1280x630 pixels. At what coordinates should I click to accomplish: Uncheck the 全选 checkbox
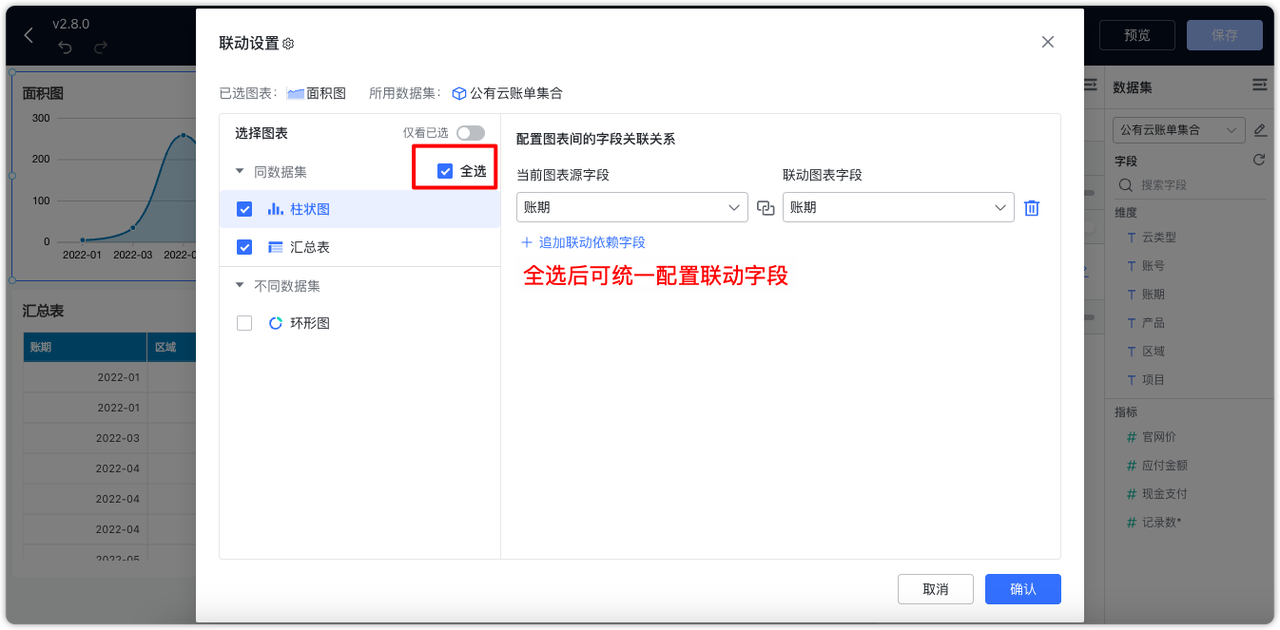point(445,169)
